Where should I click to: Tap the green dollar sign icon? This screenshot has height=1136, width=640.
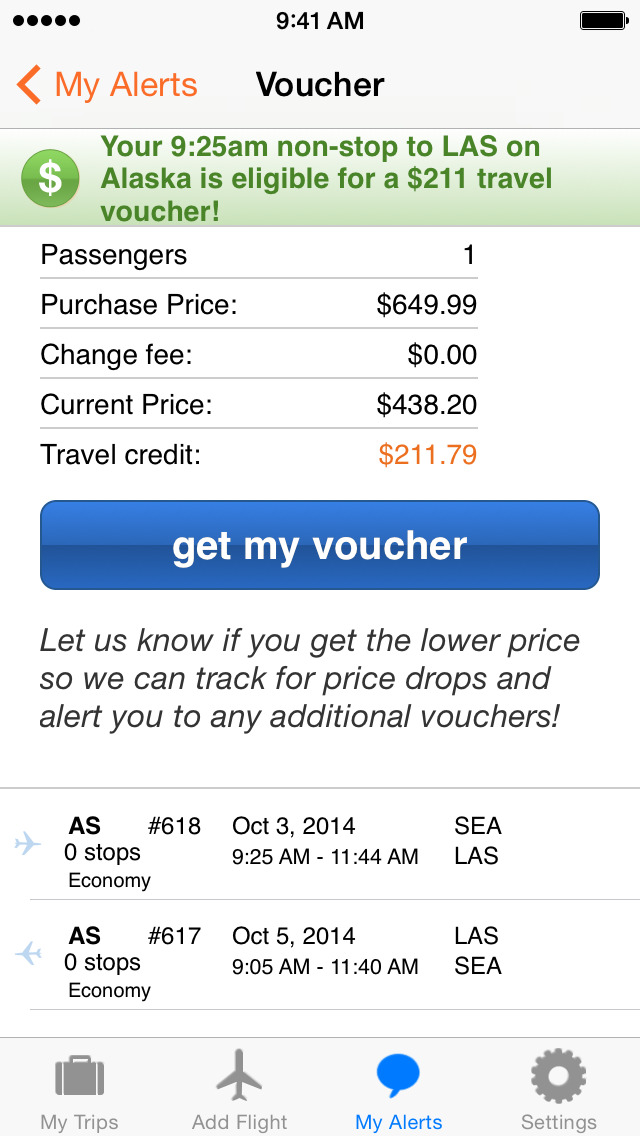[x=50, y=178]
